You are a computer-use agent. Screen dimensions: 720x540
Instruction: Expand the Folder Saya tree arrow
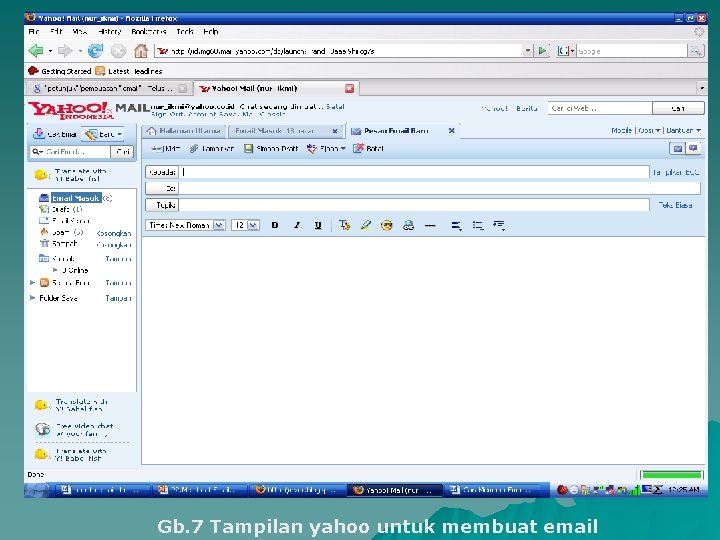[32, 298]
